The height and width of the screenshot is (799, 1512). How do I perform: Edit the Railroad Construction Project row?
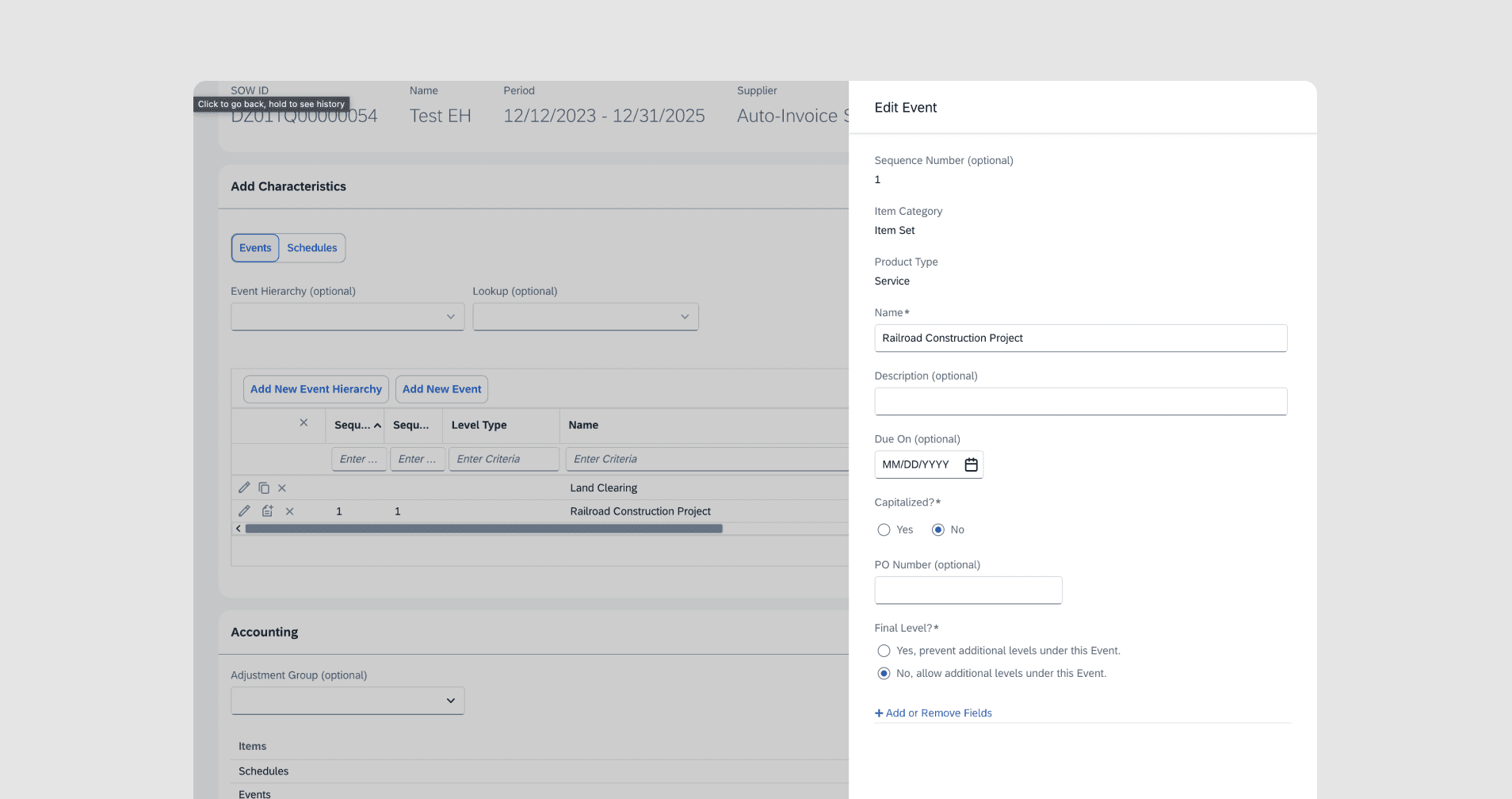pos(244,511)
